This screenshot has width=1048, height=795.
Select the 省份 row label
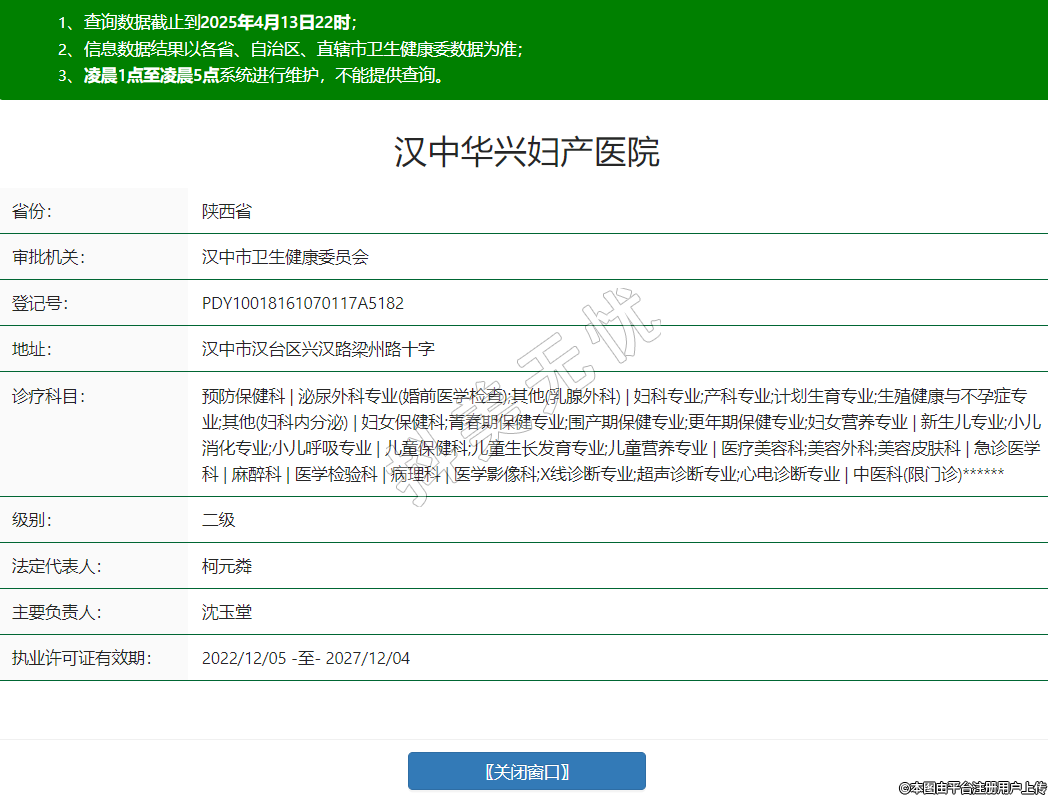pos(32,211)
